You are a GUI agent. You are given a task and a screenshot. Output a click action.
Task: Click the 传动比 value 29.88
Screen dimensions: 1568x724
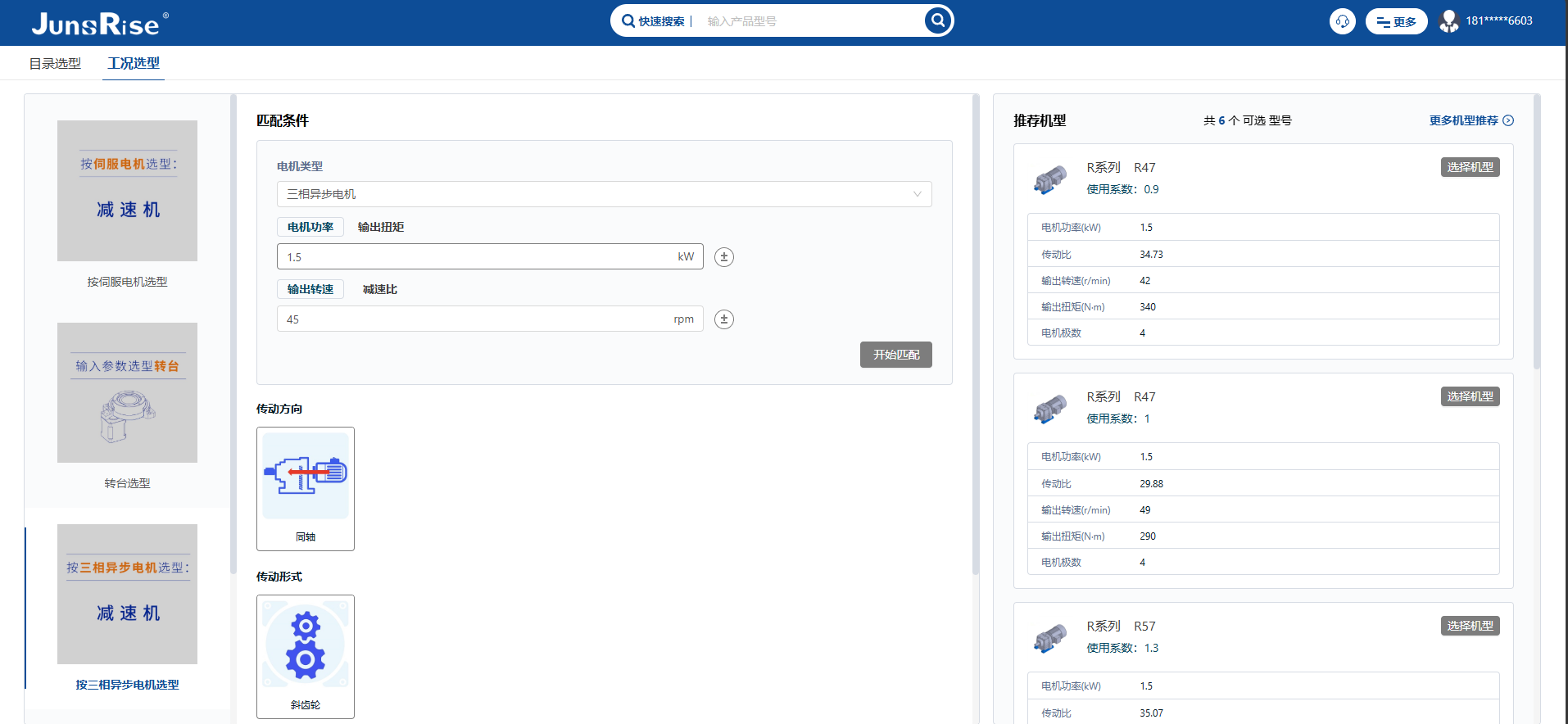coord(1151,484)
